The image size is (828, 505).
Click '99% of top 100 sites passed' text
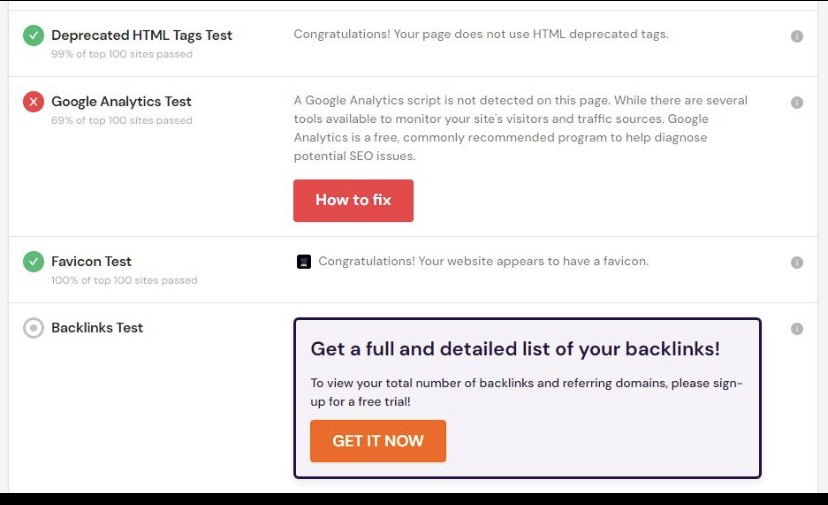click(122, 54)
